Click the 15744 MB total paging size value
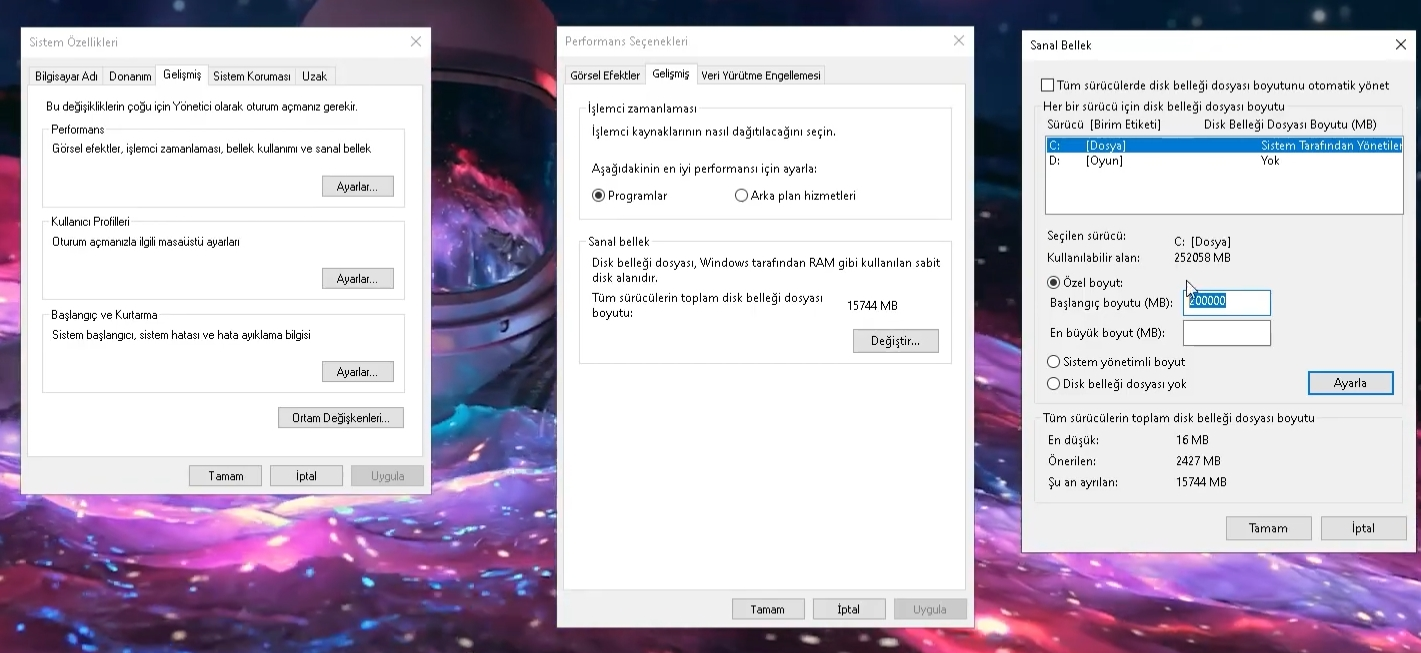Viewport: 1421px width, 653px height. coord(872,306)
